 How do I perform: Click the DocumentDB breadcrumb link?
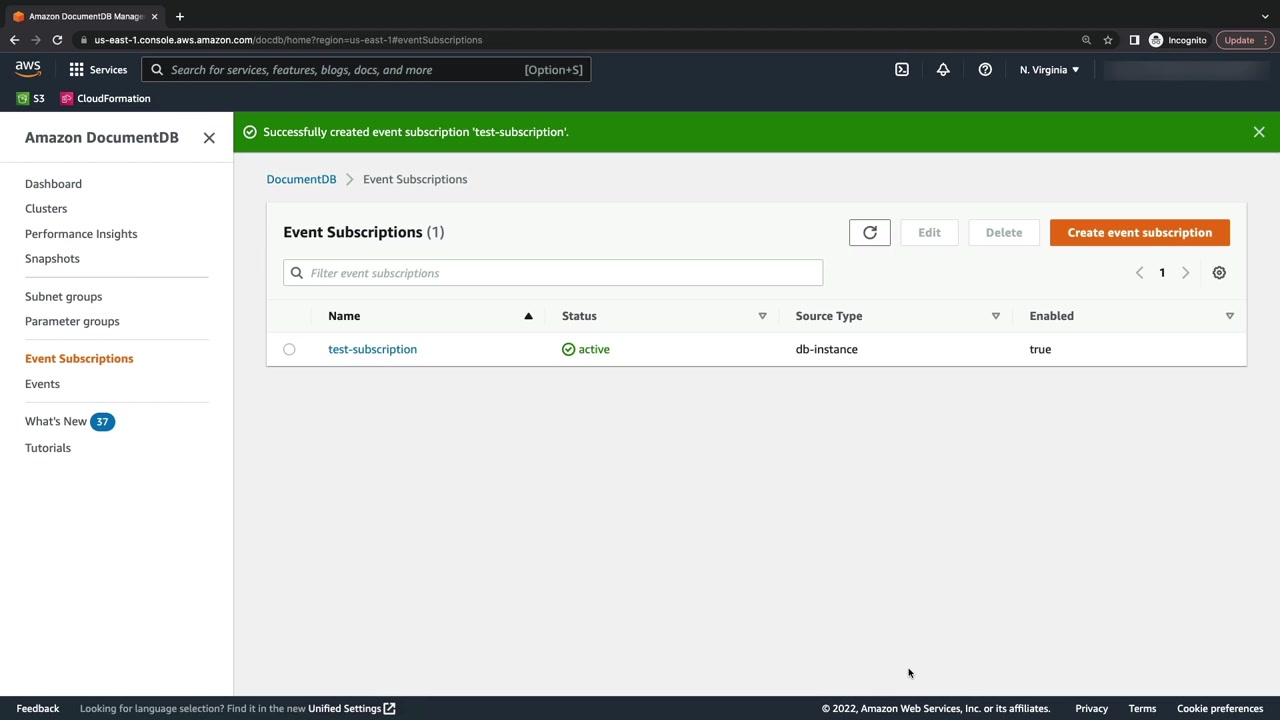(301, 180)
